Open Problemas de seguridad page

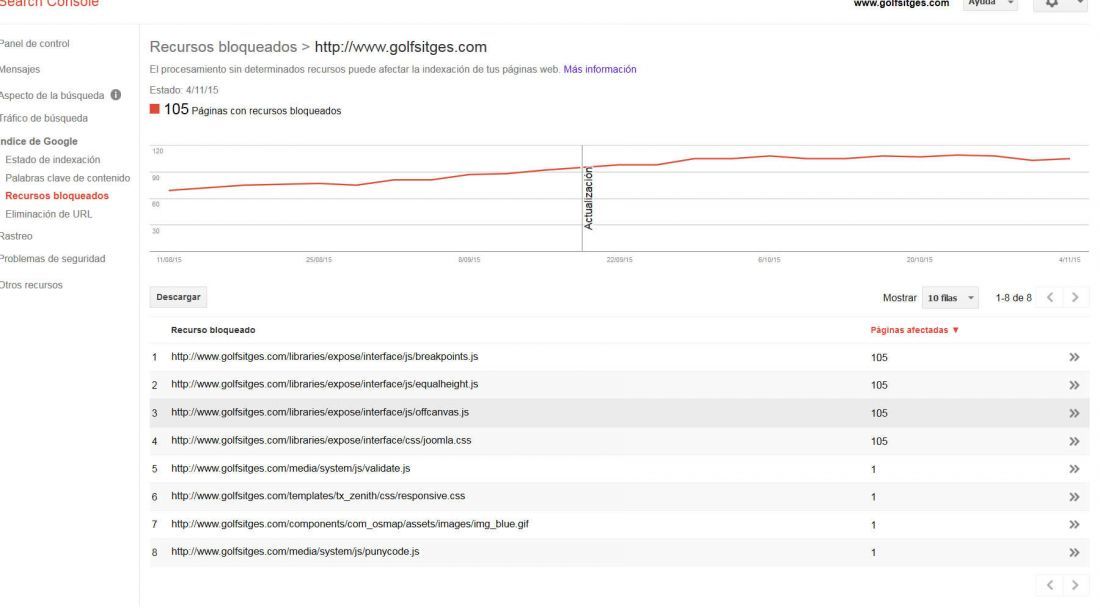[53, 258]
